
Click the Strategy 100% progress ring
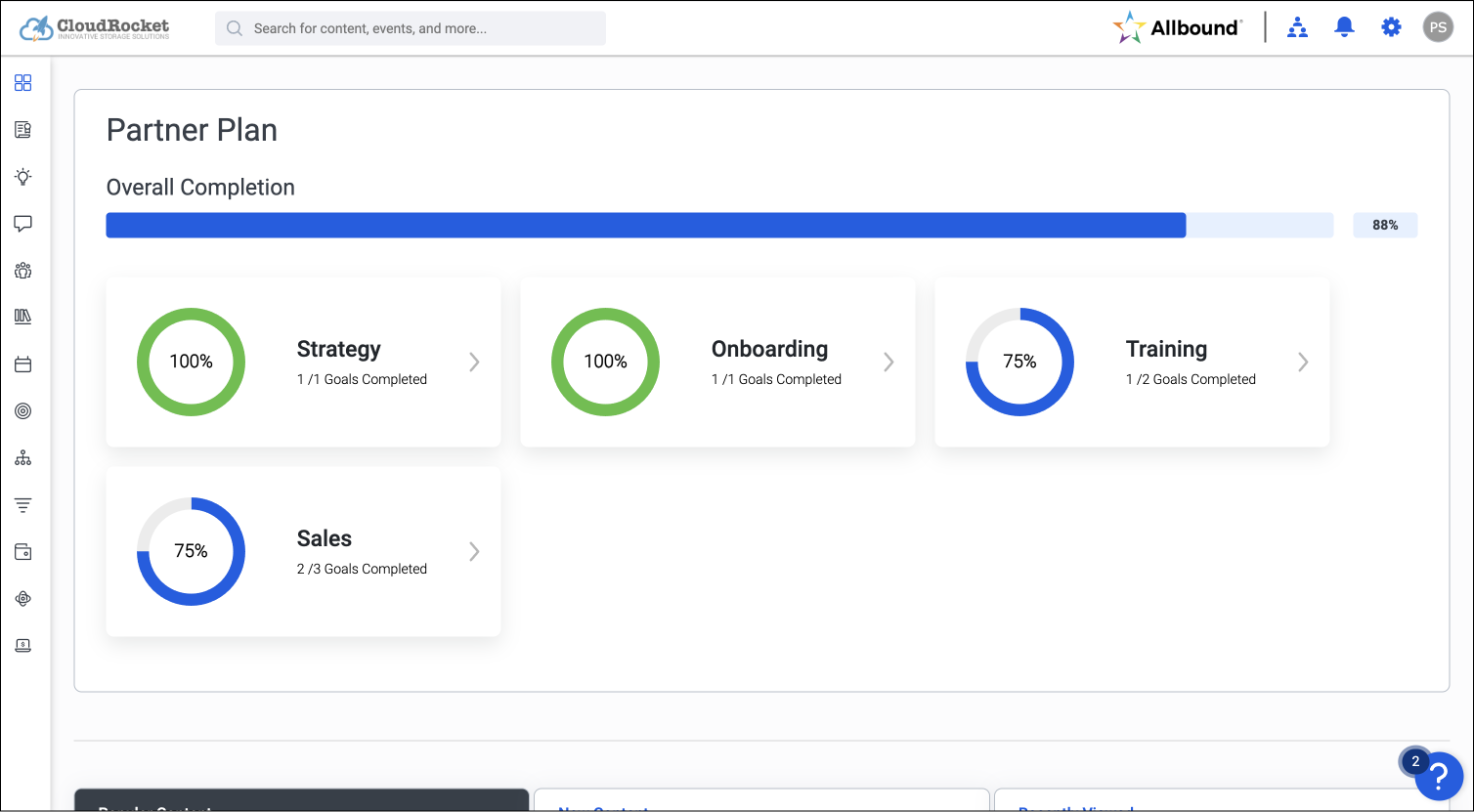(x=191, y=362)
